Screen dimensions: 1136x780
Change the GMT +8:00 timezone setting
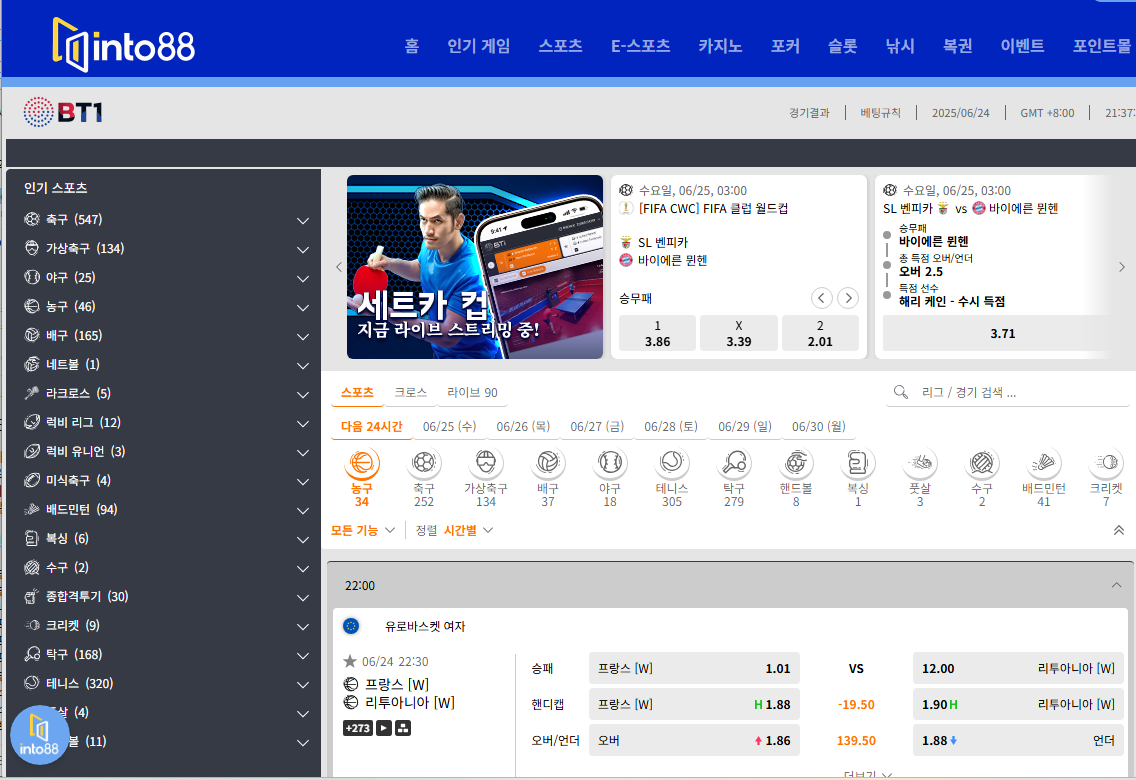click(1047, 113)
